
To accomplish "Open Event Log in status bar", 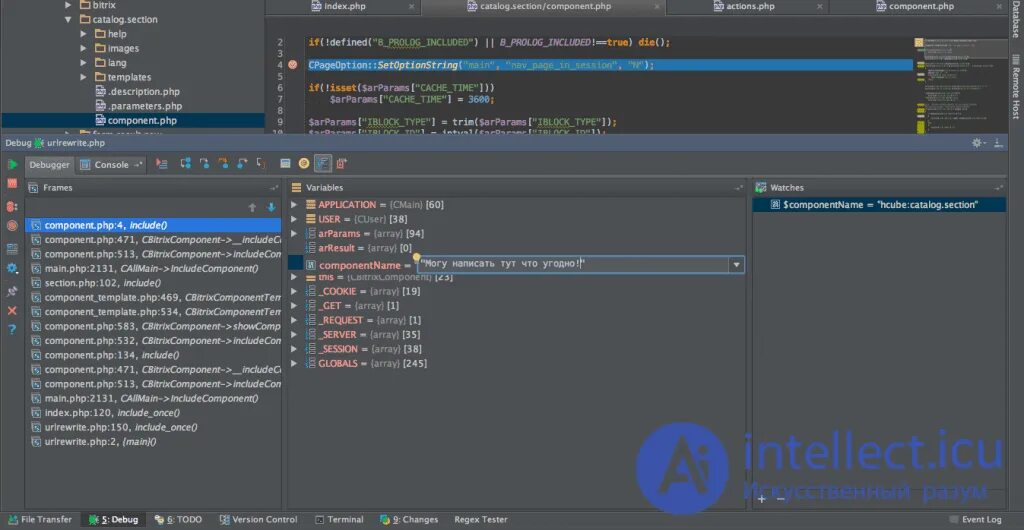I will (x=974, y=520).
